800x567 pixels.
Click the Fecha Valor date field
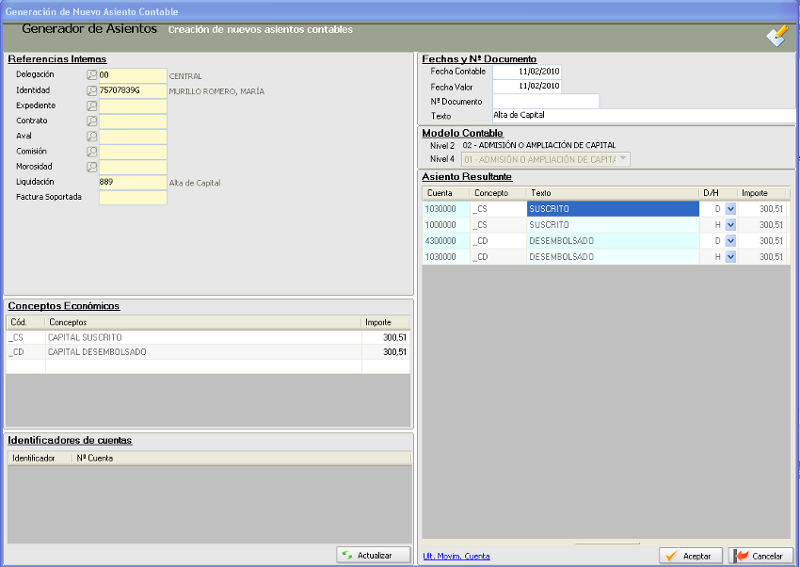(x=527, y=86)
